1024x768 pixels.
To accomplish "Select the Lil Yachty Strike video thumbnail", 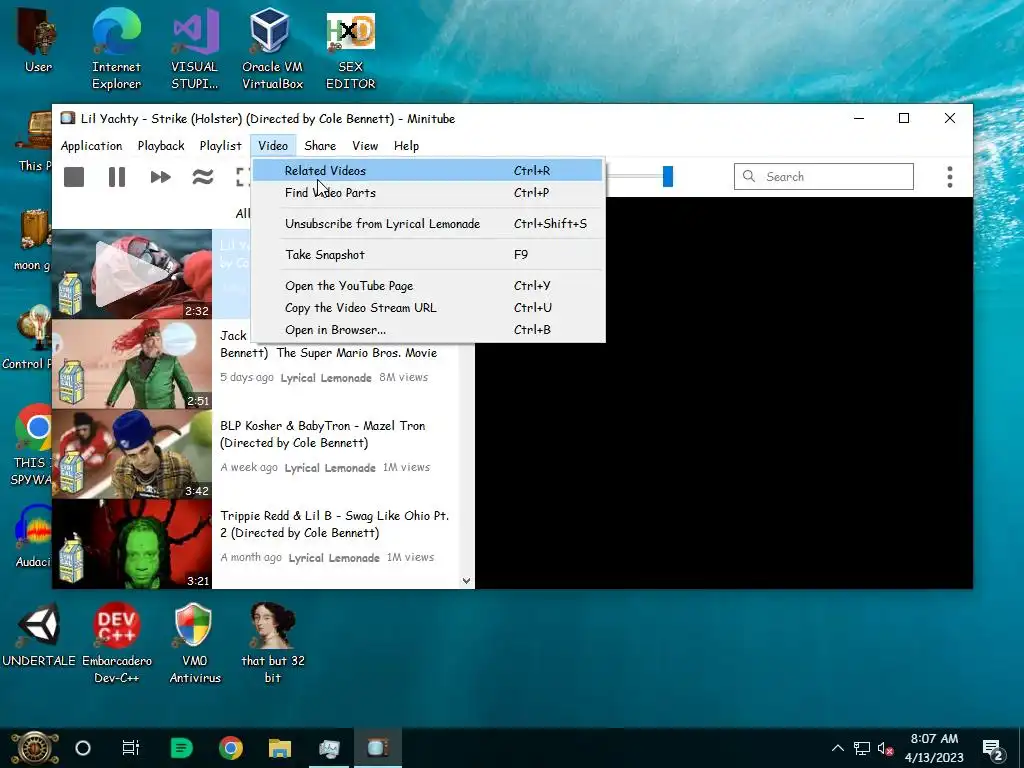I will tap(132, 274).
